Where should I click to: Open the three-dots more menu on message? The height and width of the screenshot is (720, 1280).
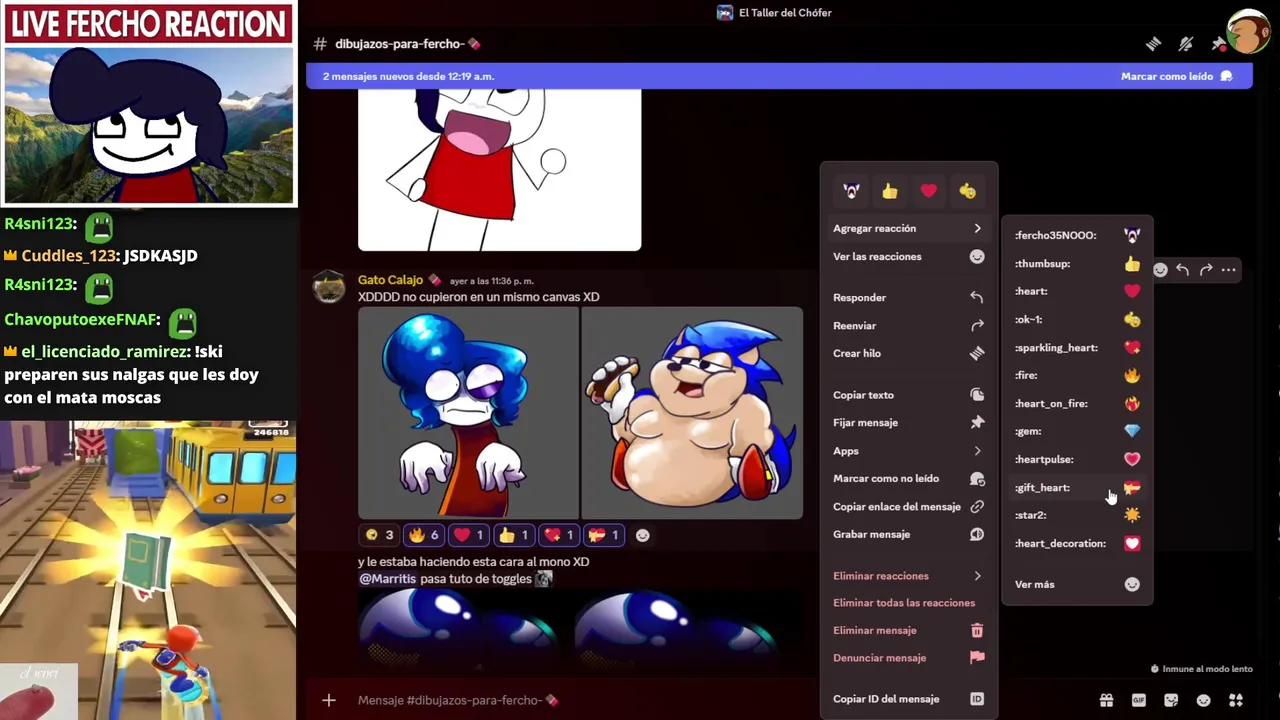coord(1229,269)
